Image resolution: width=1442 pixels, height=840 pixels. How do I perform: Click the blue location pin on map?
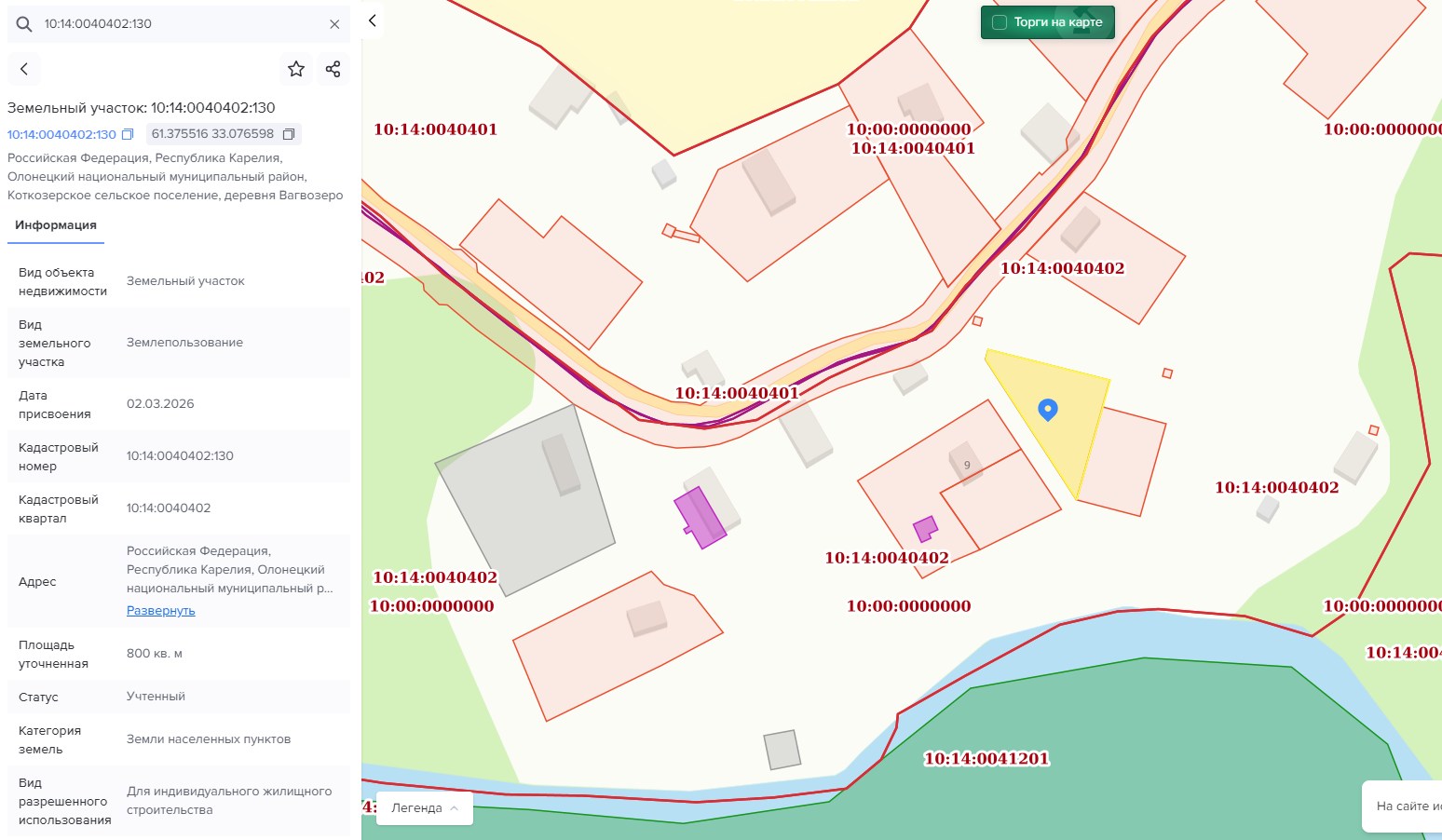[x=1048, y=410]
